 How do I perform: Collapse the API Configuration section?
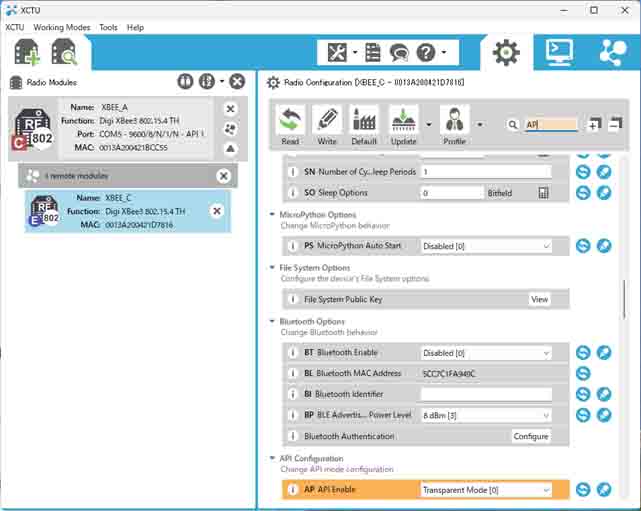pos(272,458)
